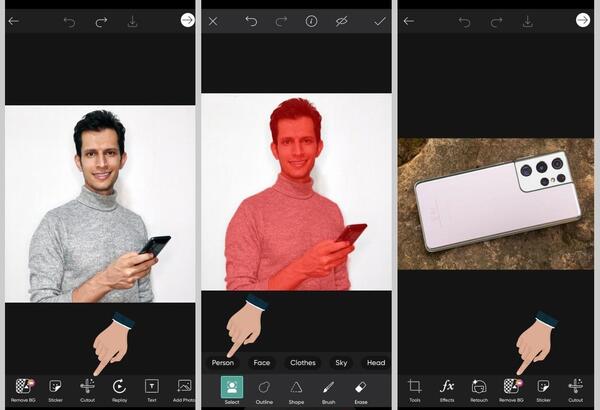Tap back arrow in left phone screen
600x410 pixels.
[x=14, y=21]
